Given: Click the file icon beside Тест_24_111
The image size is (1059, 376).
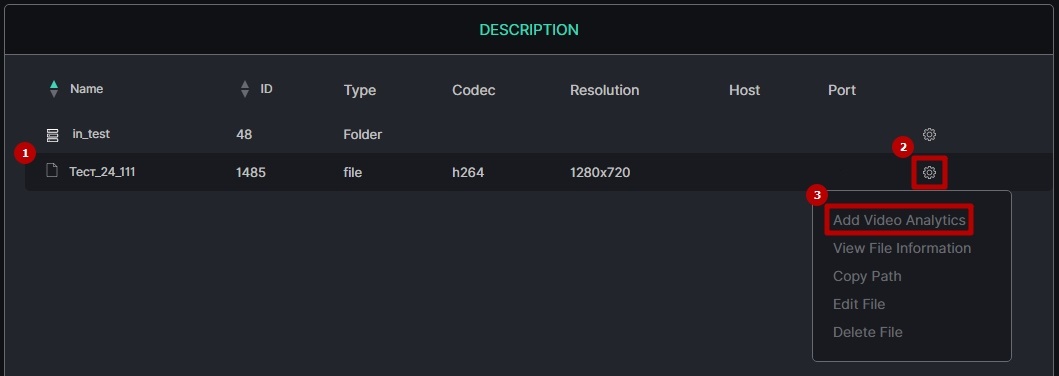Looking at the screenshot, I should (x=52, y=170).
